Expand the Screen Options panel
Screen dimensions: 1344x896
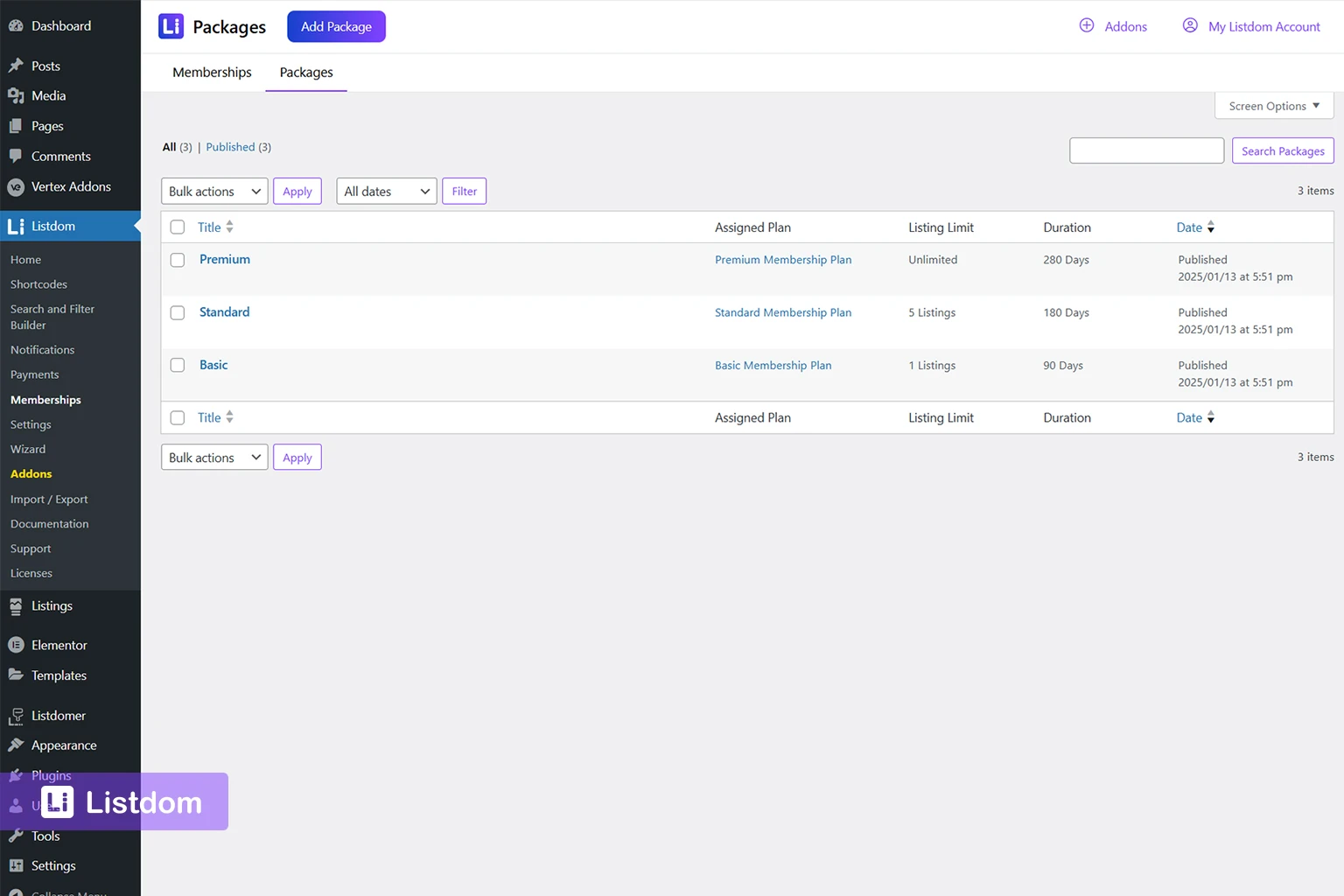click(x=1273, y=106)
